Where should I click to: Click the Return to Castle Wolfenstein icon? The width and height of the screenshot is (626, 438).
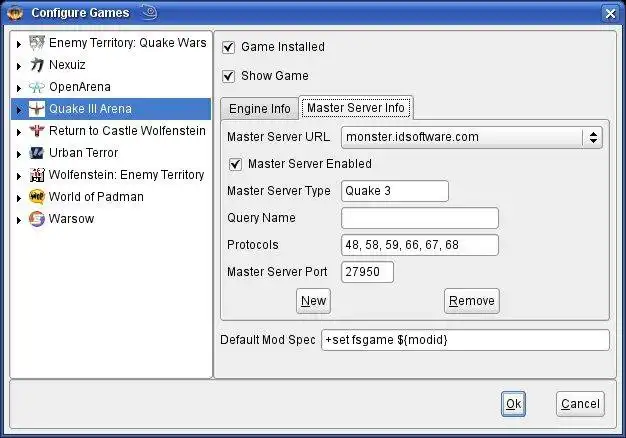click(37, 131)
